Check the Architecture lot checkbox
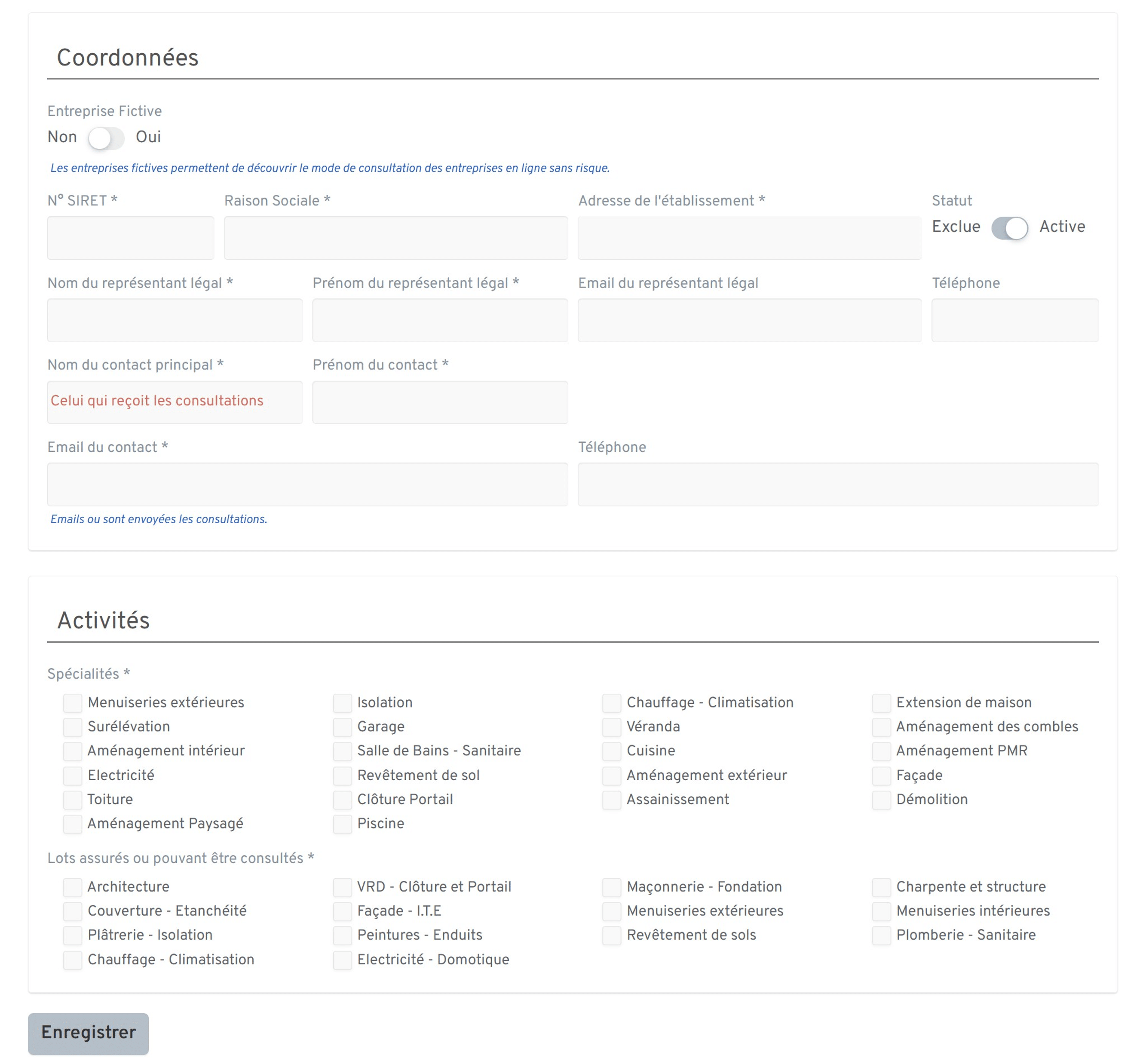 [73, 887]
